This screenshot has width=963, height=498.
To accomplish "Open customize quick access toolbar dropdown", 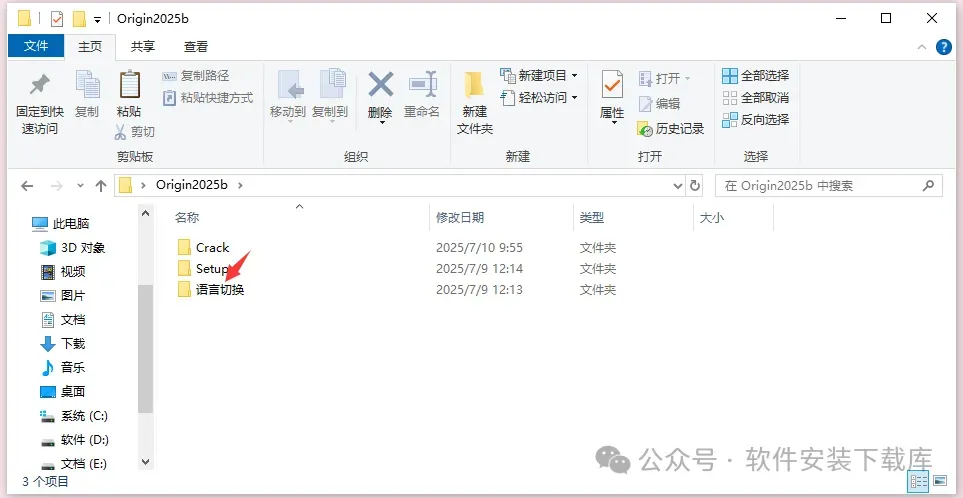I will click(x=97, y=20).
